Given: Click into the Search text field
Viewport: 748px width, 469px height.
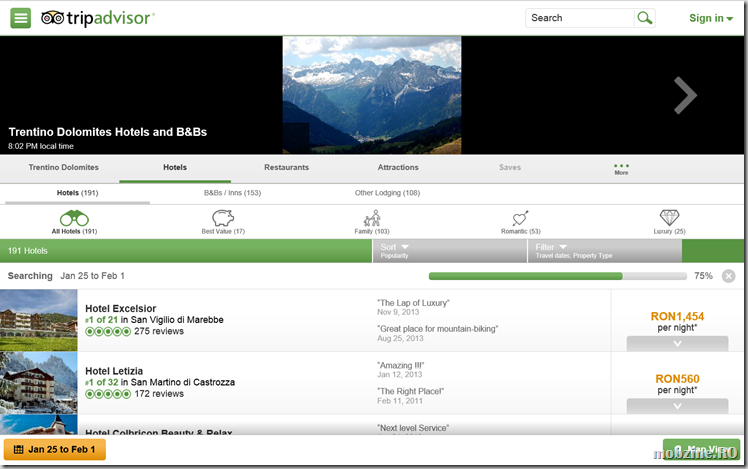Looking at the screenshot, I should click(580, 18).
